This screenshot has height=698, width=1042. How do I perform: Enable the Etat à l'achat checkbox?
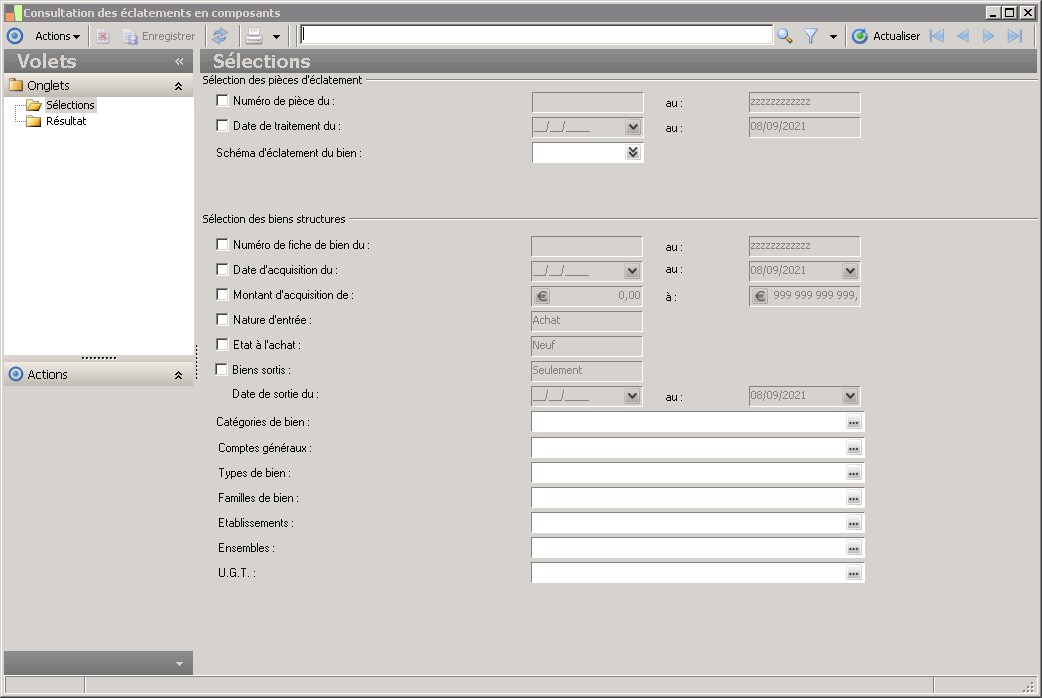click(x=222, y=344)
